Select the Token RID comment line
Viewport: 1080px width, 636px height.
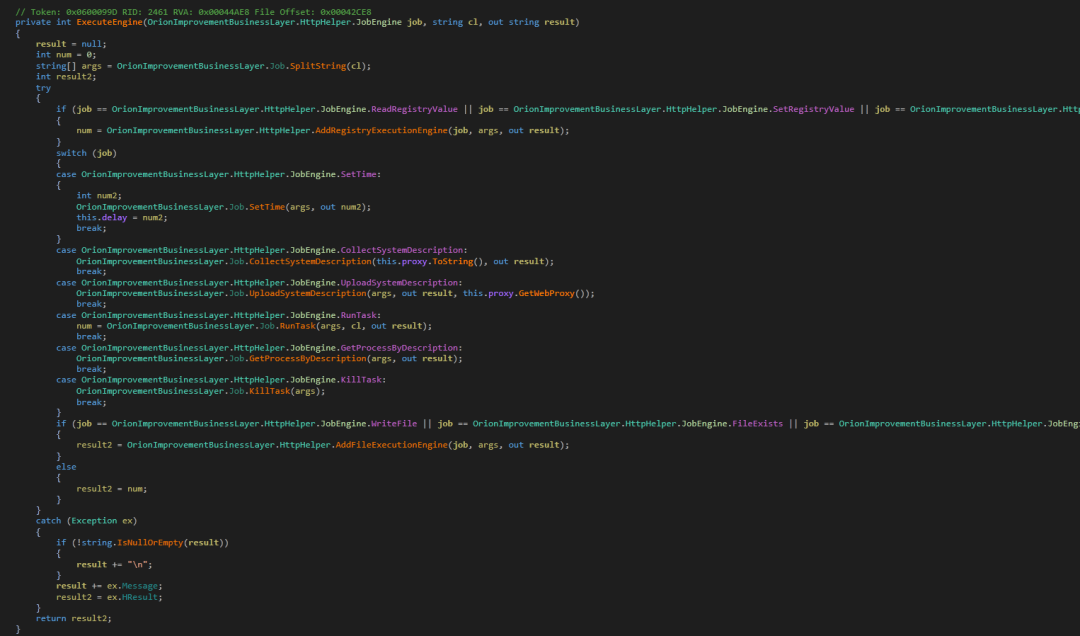click(x=194, y=12)
